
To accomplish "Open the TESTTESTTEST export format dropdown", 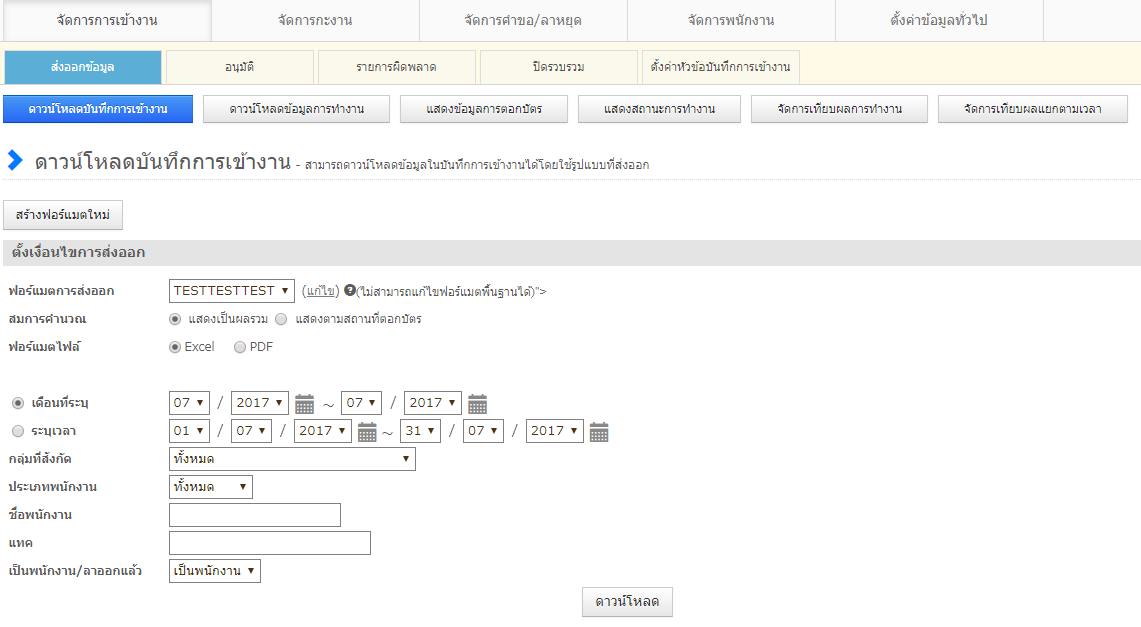I will 232,291.
